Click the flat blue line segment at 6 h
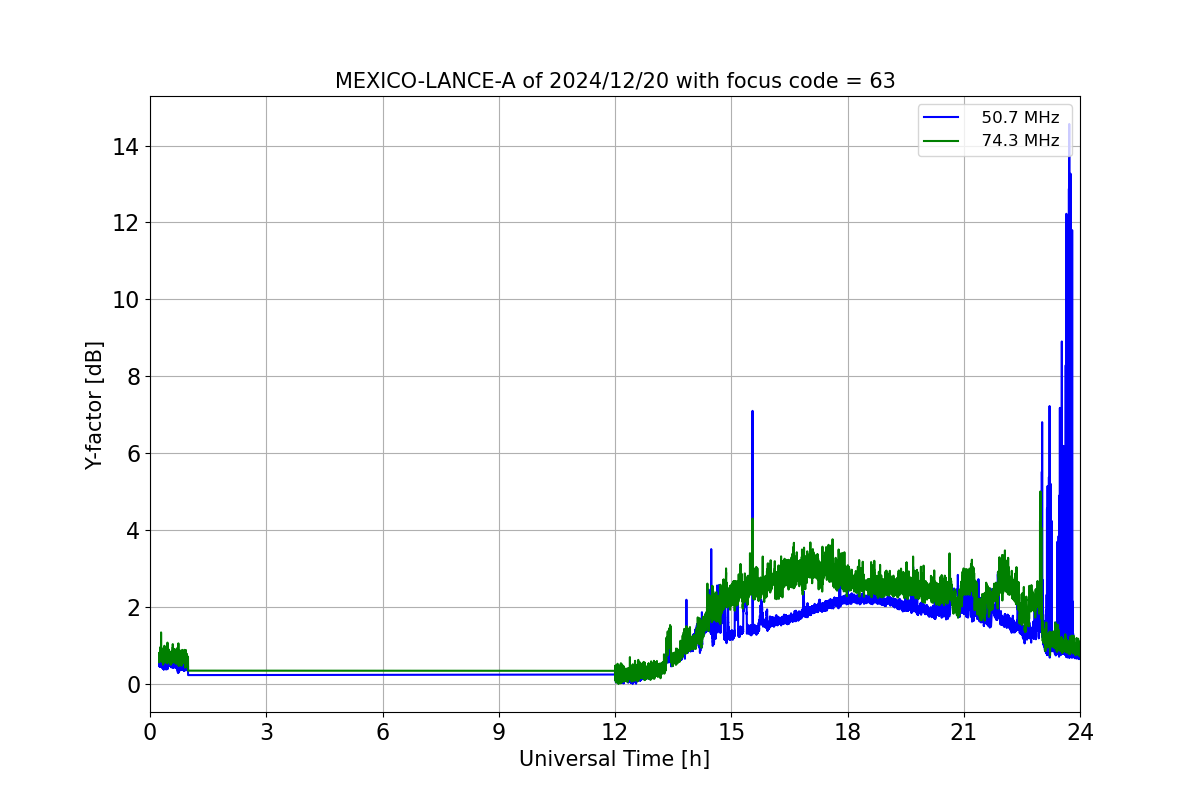 [383, 674]
